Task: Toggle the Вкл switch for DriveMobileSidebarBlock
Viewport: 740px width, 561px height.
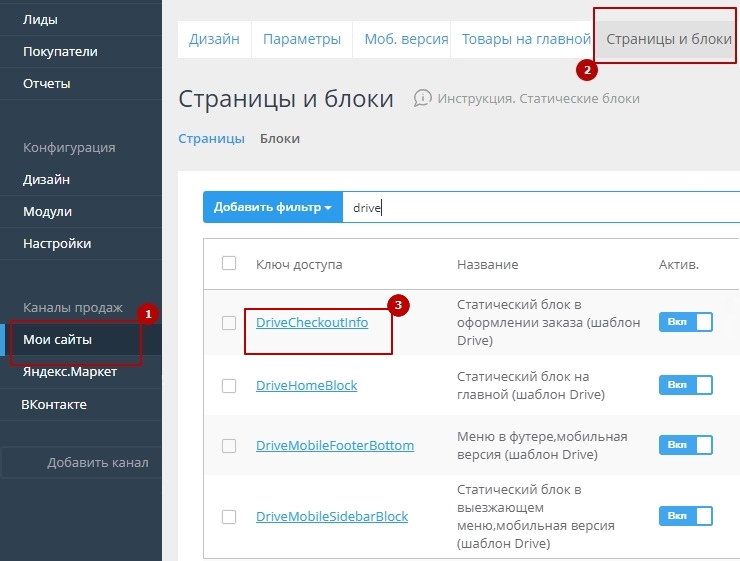Action: pyautogui.click(x=686, y=516)
